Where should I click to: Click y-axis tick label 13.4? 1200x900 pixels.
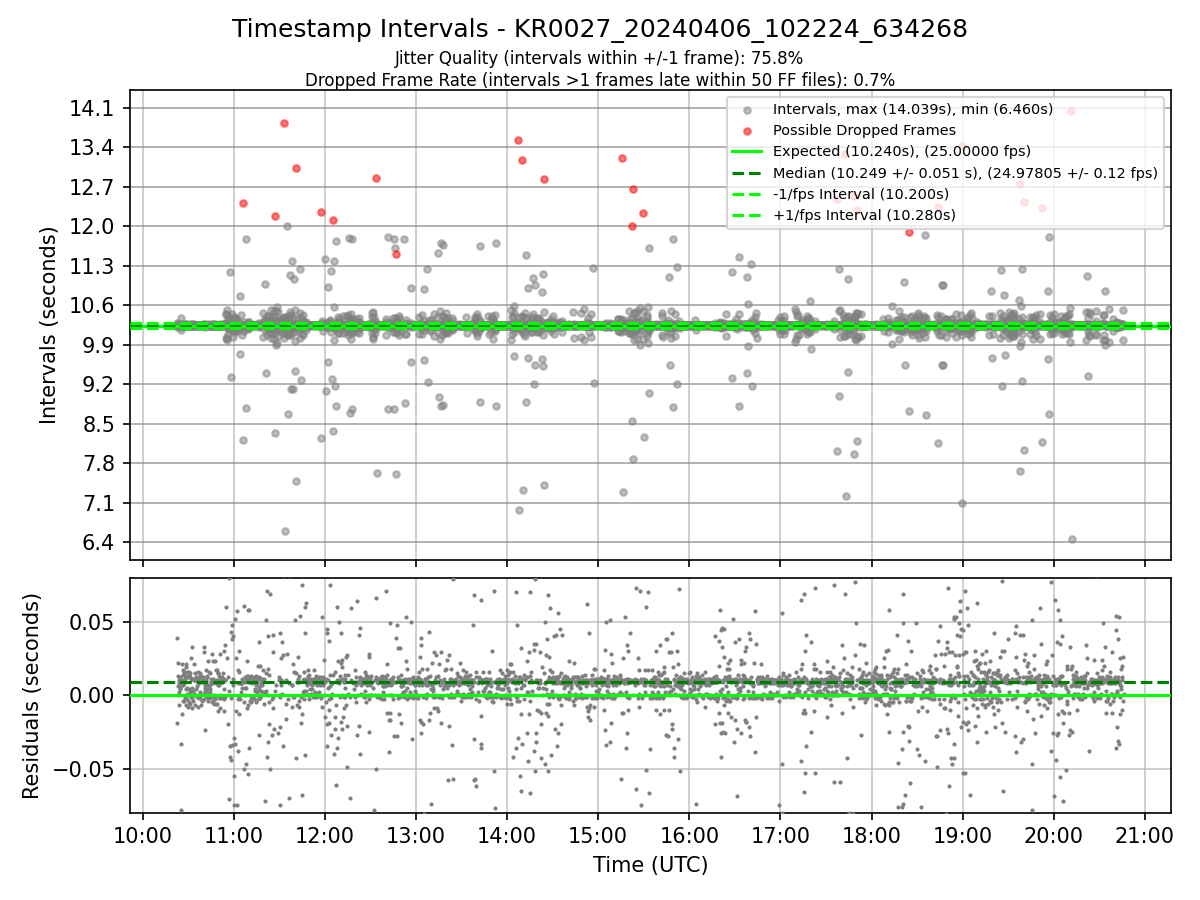click(x=92, y=148)
